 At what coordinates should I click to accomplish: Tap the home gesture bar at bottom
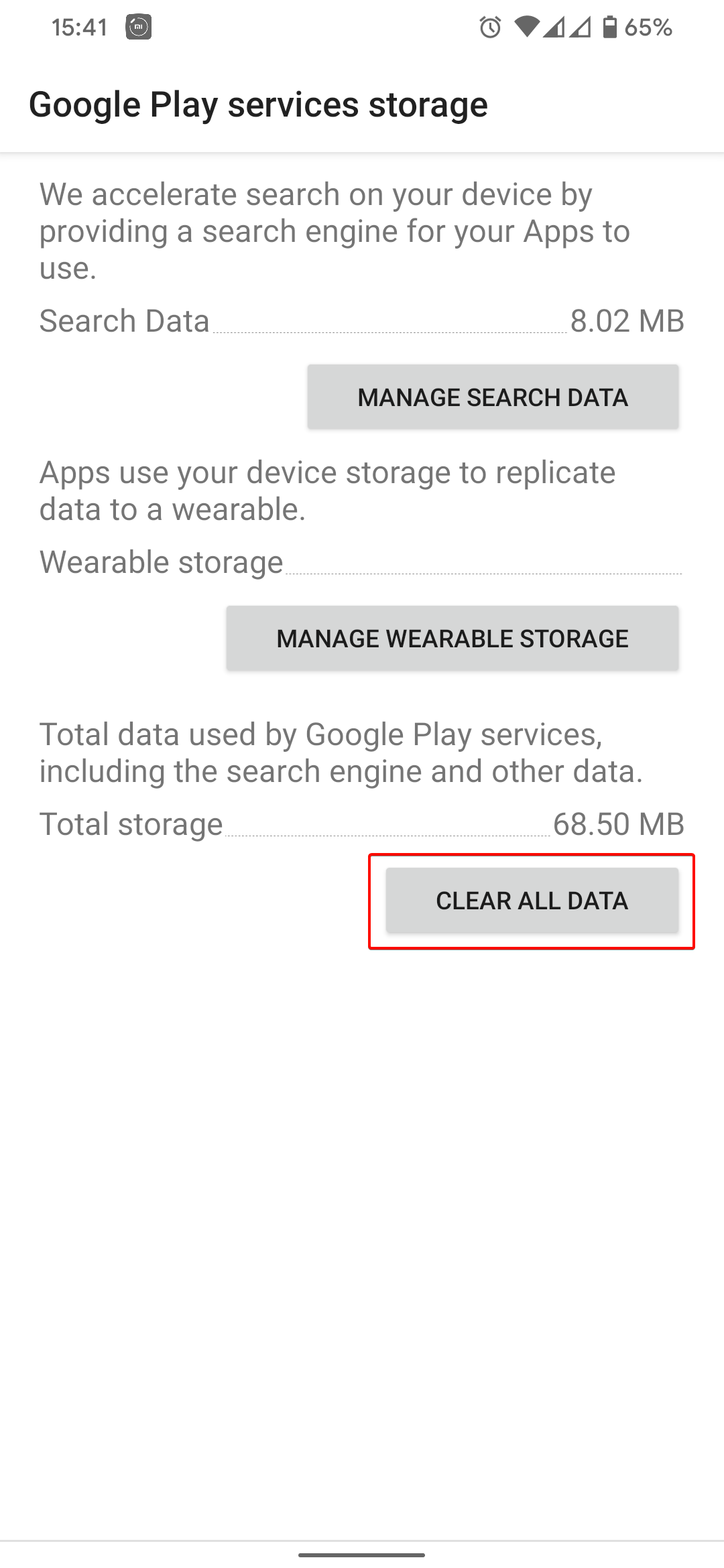[x=362, y=1555]
